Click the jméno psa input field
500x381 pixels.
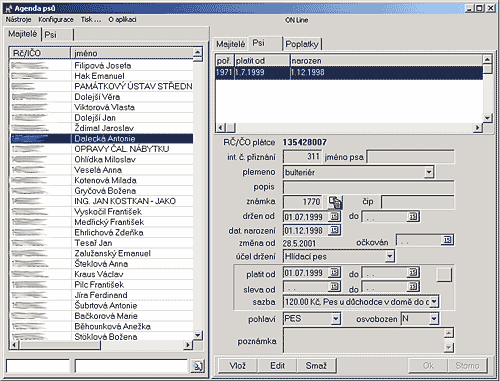410,157
